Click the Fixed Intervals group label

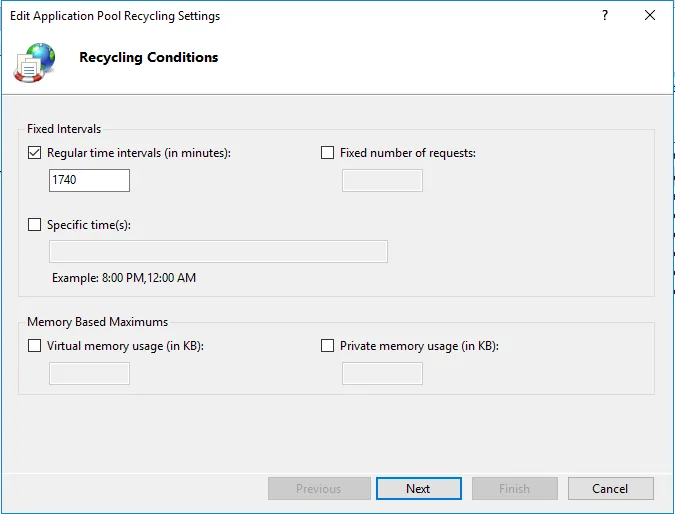point(64,129)
